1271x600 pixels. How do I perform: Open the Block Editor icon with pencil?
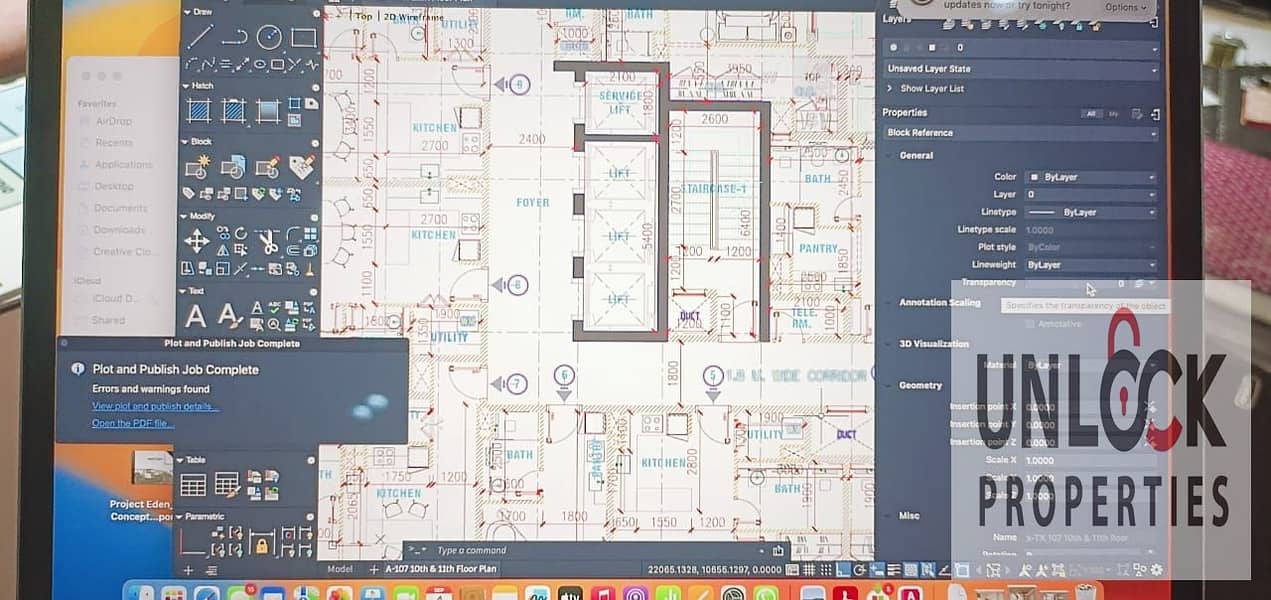point(267,166)
